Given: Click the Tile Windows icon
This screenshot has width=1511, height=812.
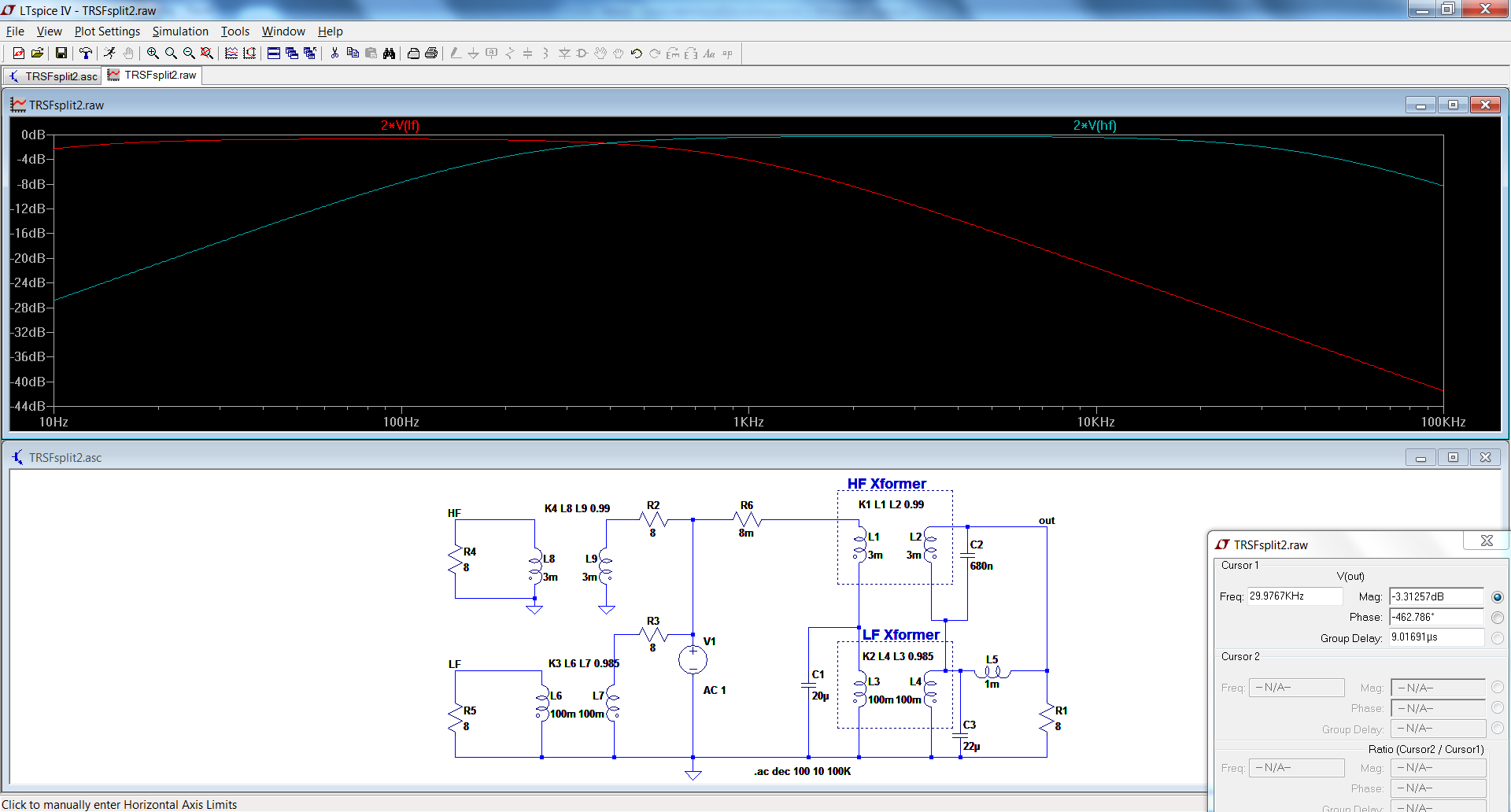Looking at the screenshot, I should pos(274,54).
